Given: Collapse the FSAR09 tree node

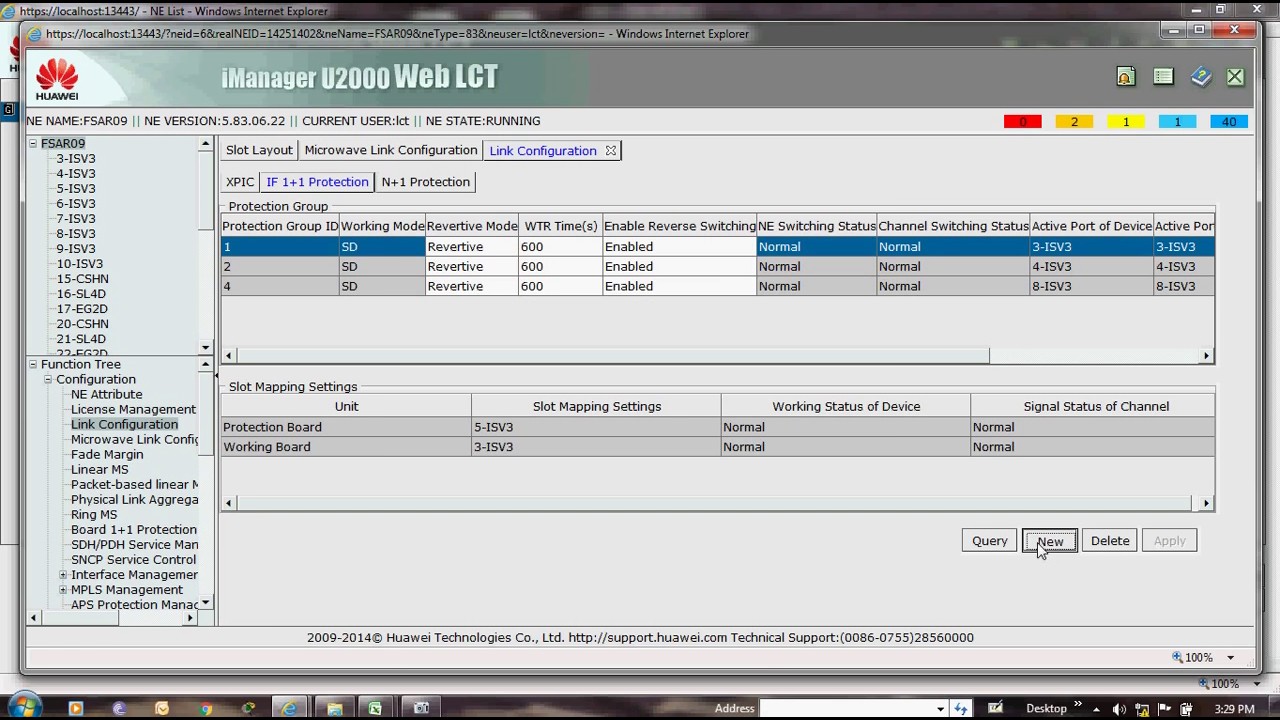Looking at the screenshot, I should click(33, 144).
